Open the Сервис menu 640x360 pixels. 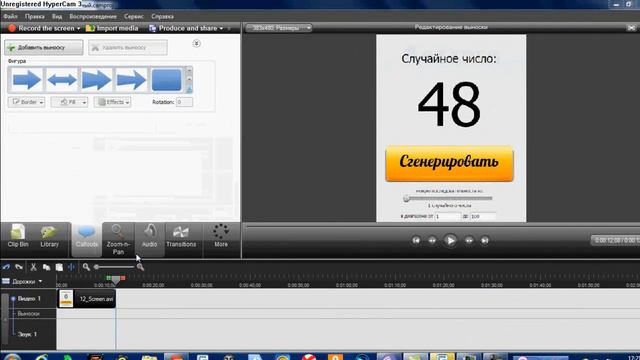coord(133,17)
